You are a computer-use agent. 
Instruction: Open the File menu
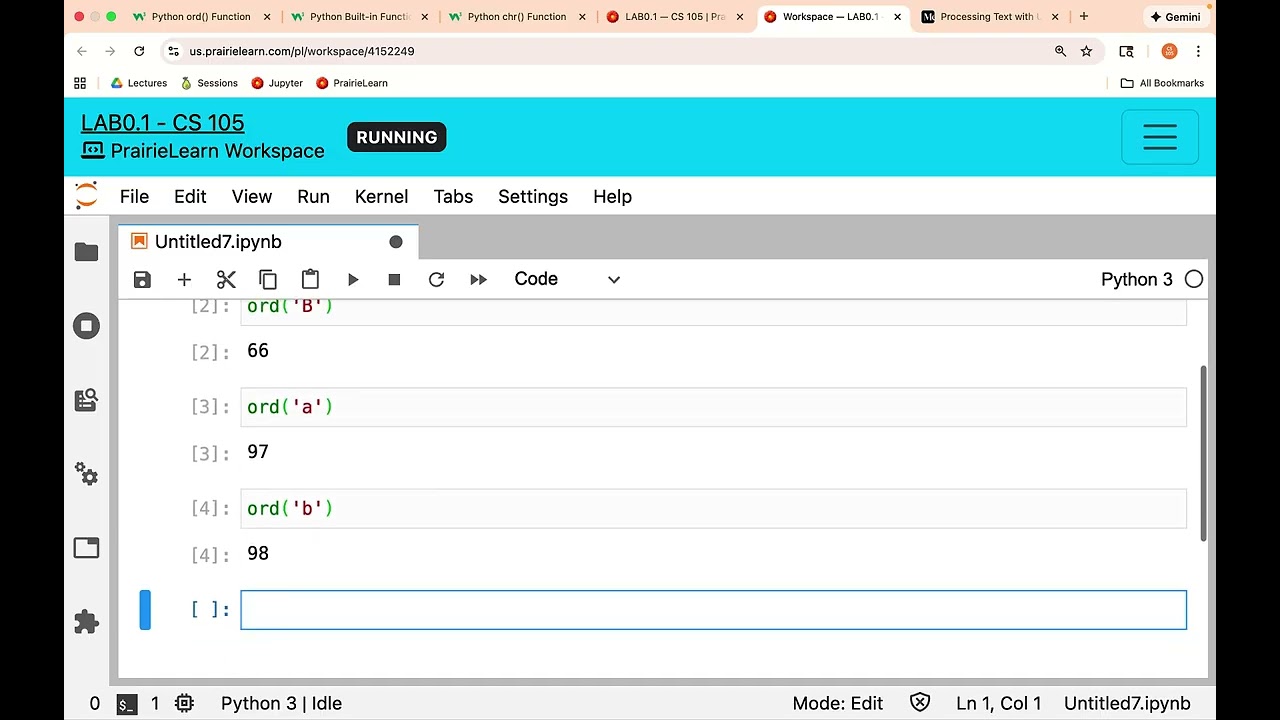(134, 196)
